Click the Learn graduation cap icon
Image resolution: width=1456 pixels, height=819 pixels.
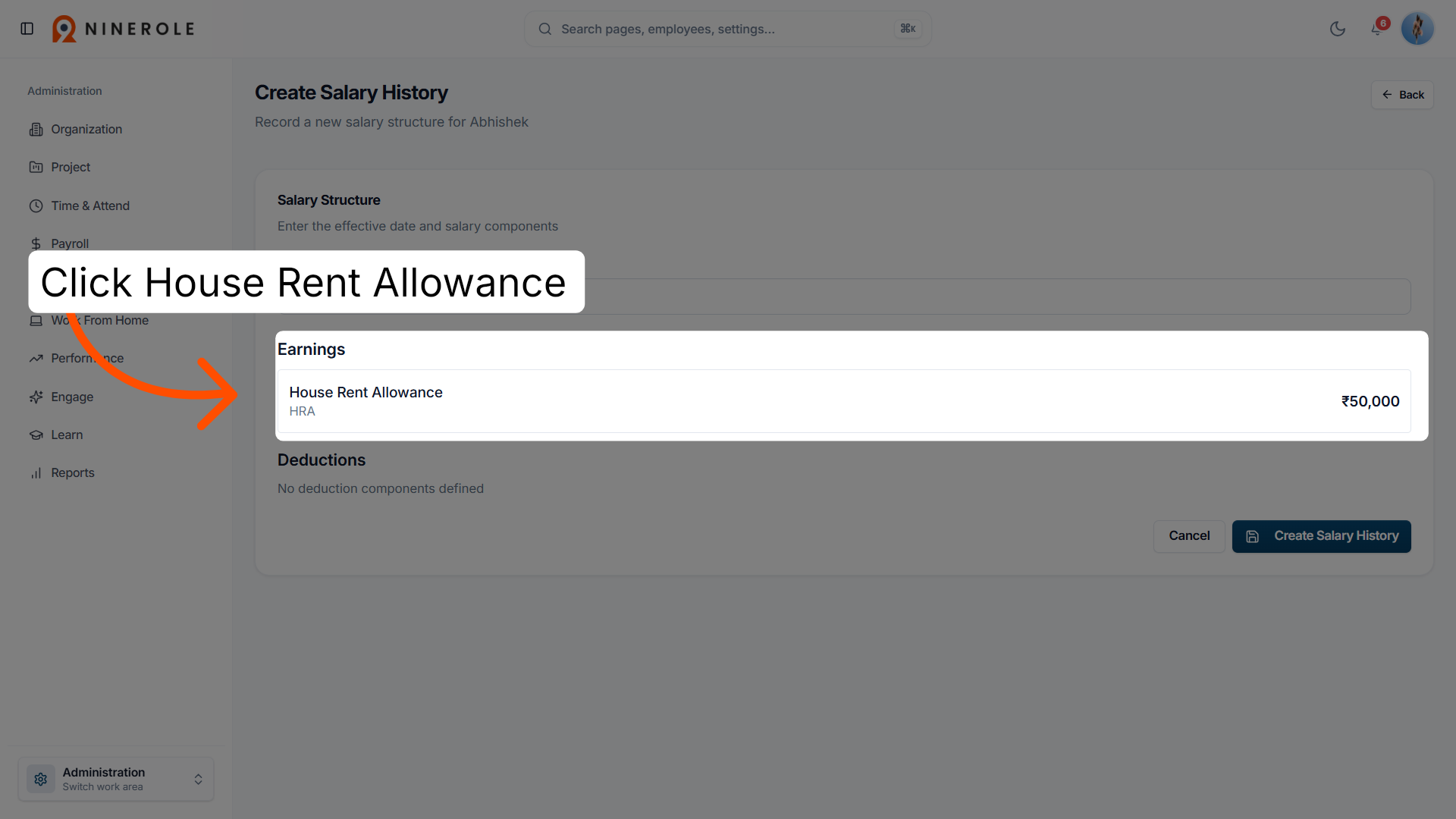tap(36, 435)
